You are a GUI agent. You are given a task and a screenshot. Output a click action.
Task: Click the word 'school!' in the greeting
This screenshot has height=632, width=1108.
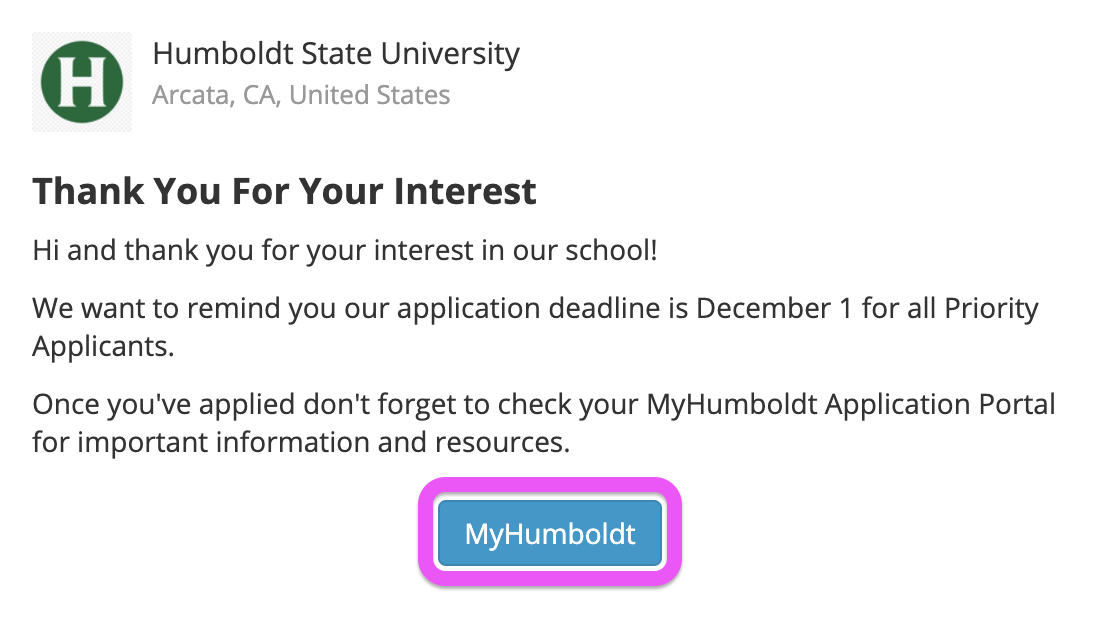point(611,250)
